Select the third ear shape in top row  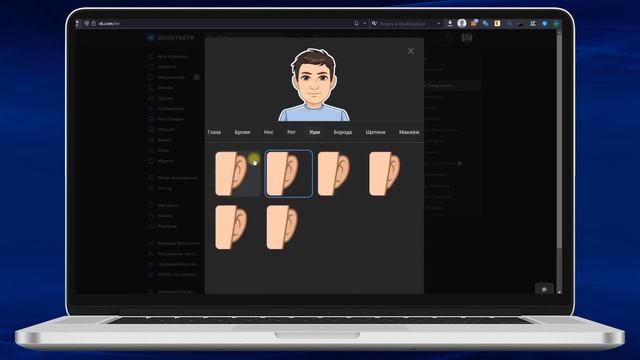tap(334, 174)
